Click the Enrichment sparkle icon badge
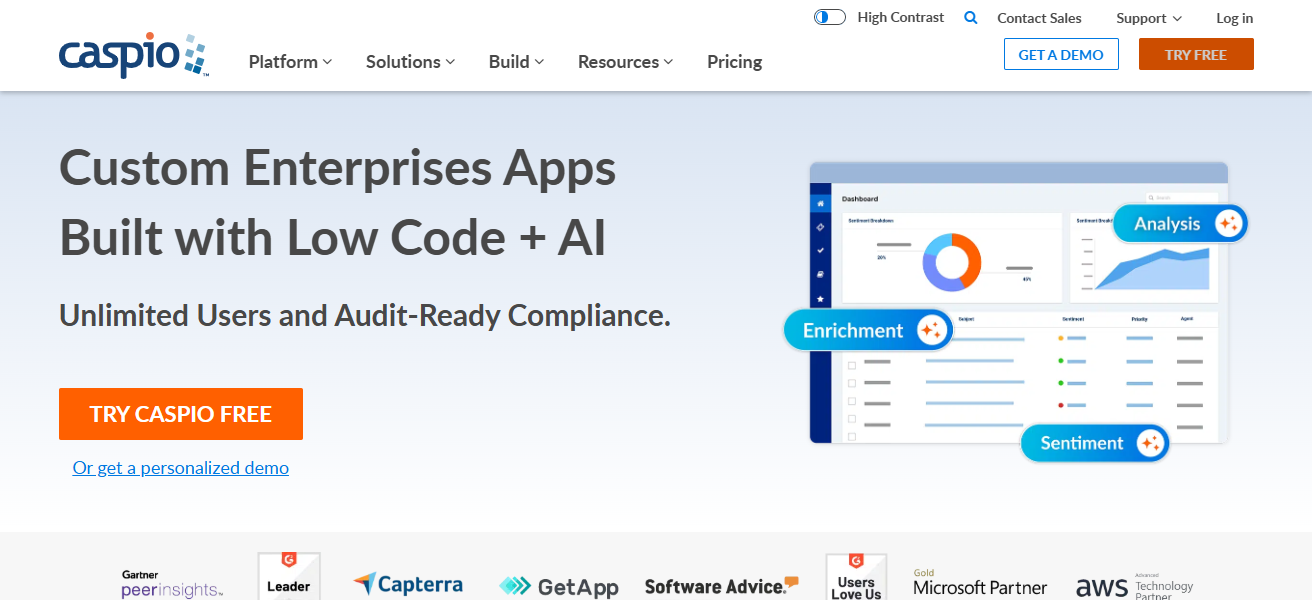 [x=930, y=330]
